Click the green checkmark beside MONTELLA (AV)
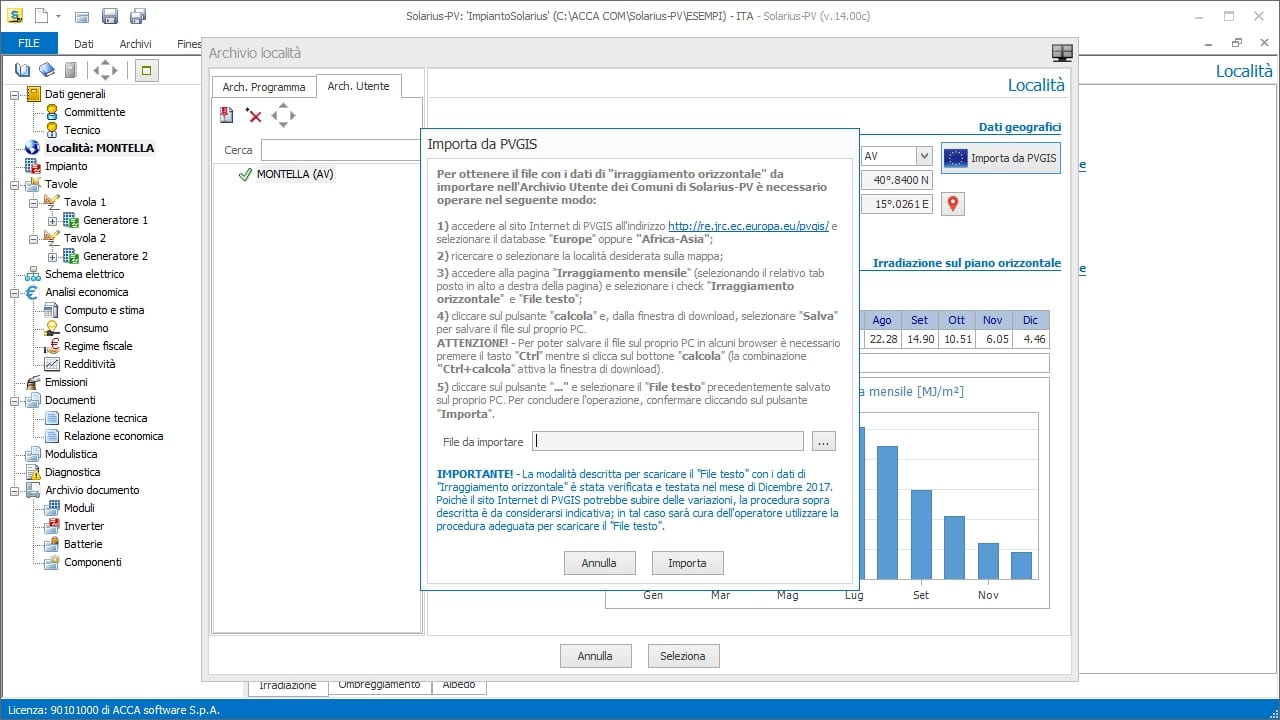Image resolution: width=1280 pixels, height=720 pixels. coord(244,174)
